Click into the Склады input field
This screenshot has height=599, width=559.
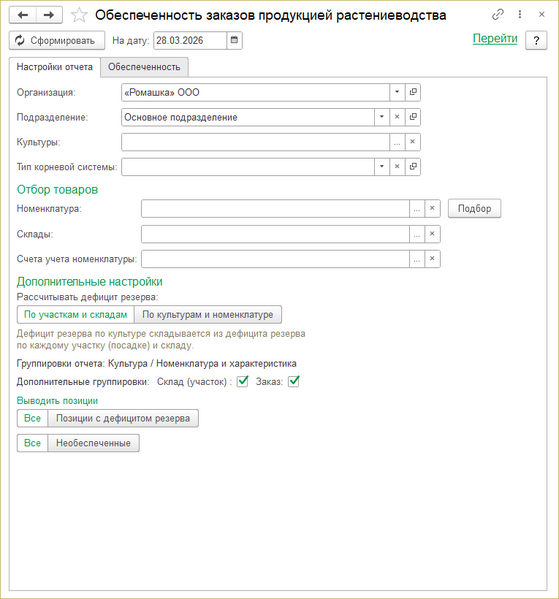[275, 234]
